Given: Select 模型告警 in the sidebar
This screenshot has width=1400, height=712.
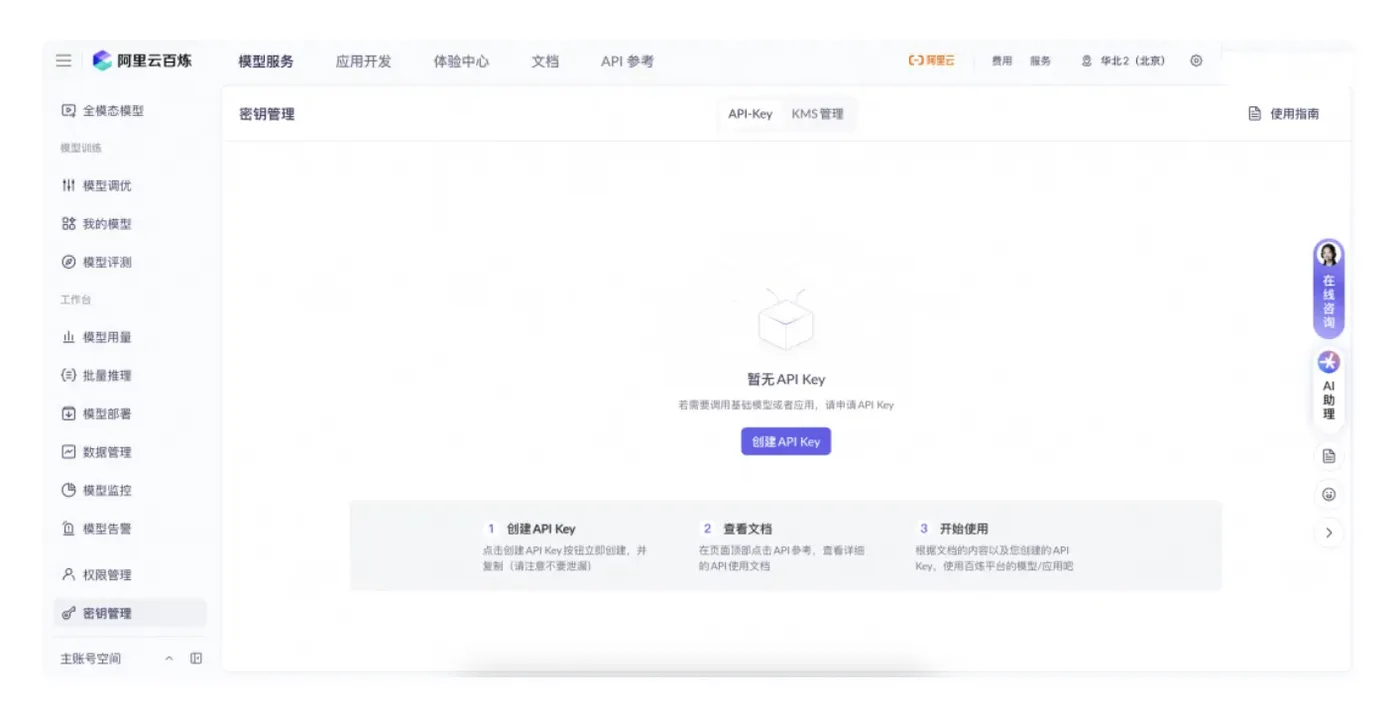Looking at the screenshot, I should [x=130, y=529].
